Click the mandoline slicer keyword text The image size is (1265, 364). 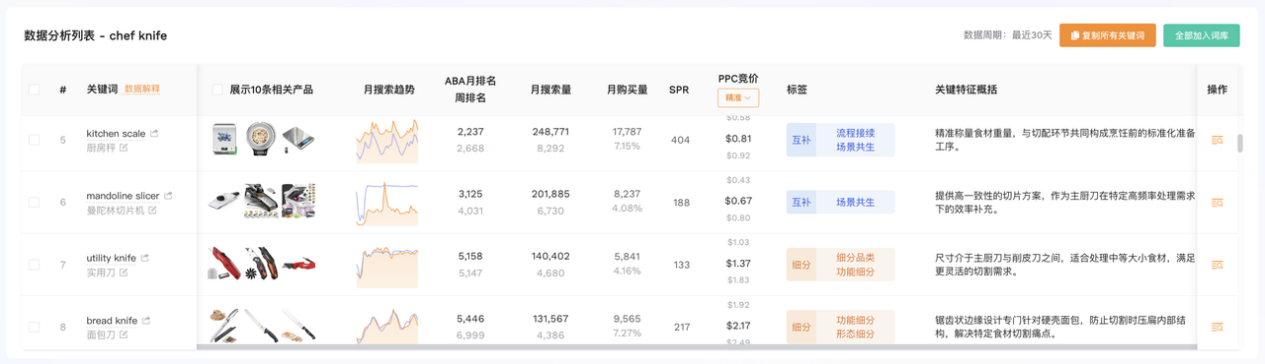(124, 196)
